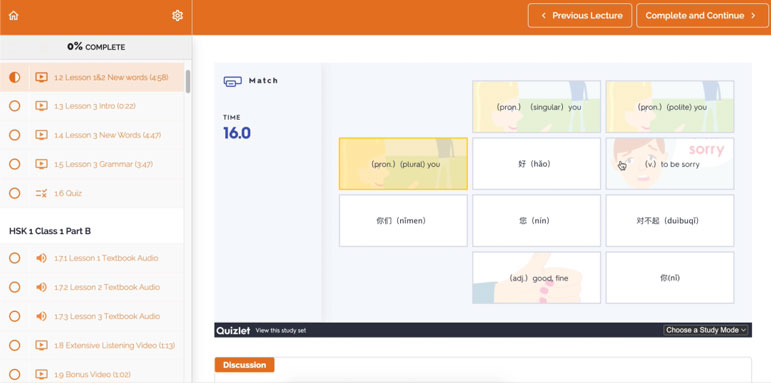This screenshot has height=383, width=771.
Task: Click left chevron on Previous Lecture button
Action: point(543,16)
